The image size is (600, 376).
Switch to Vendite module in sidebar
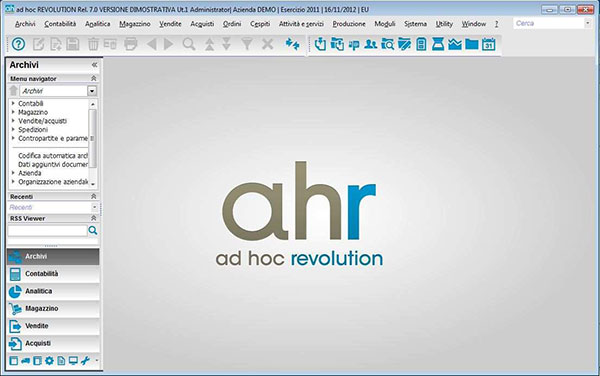point(53,326)
